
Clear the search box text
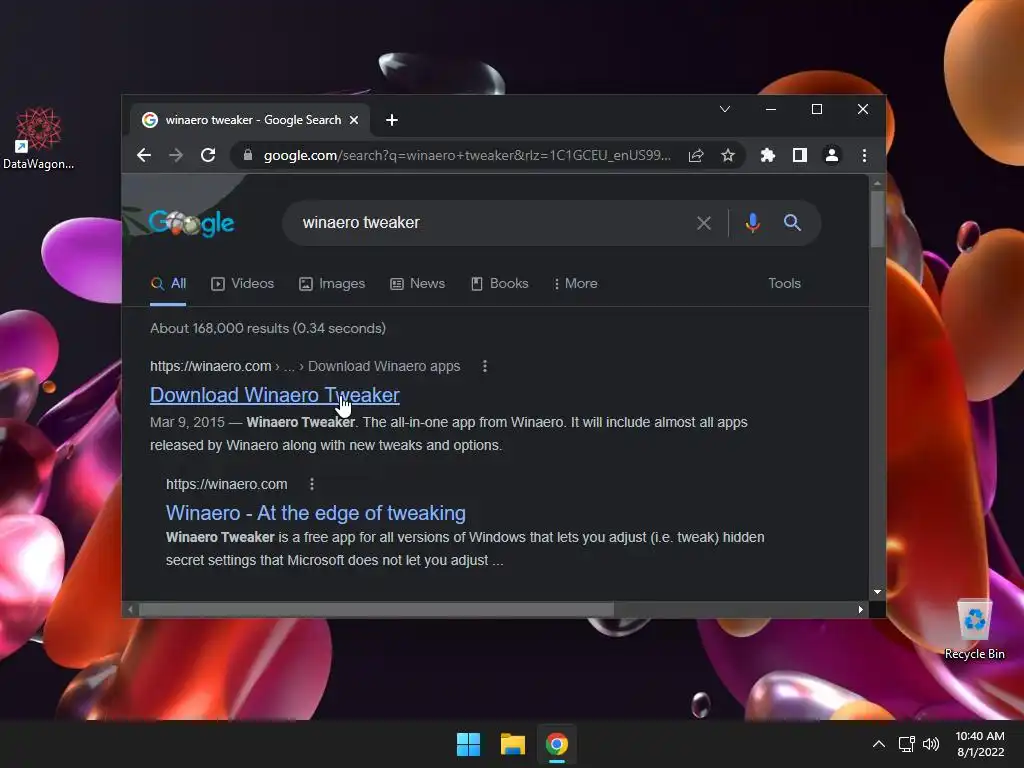704,223
